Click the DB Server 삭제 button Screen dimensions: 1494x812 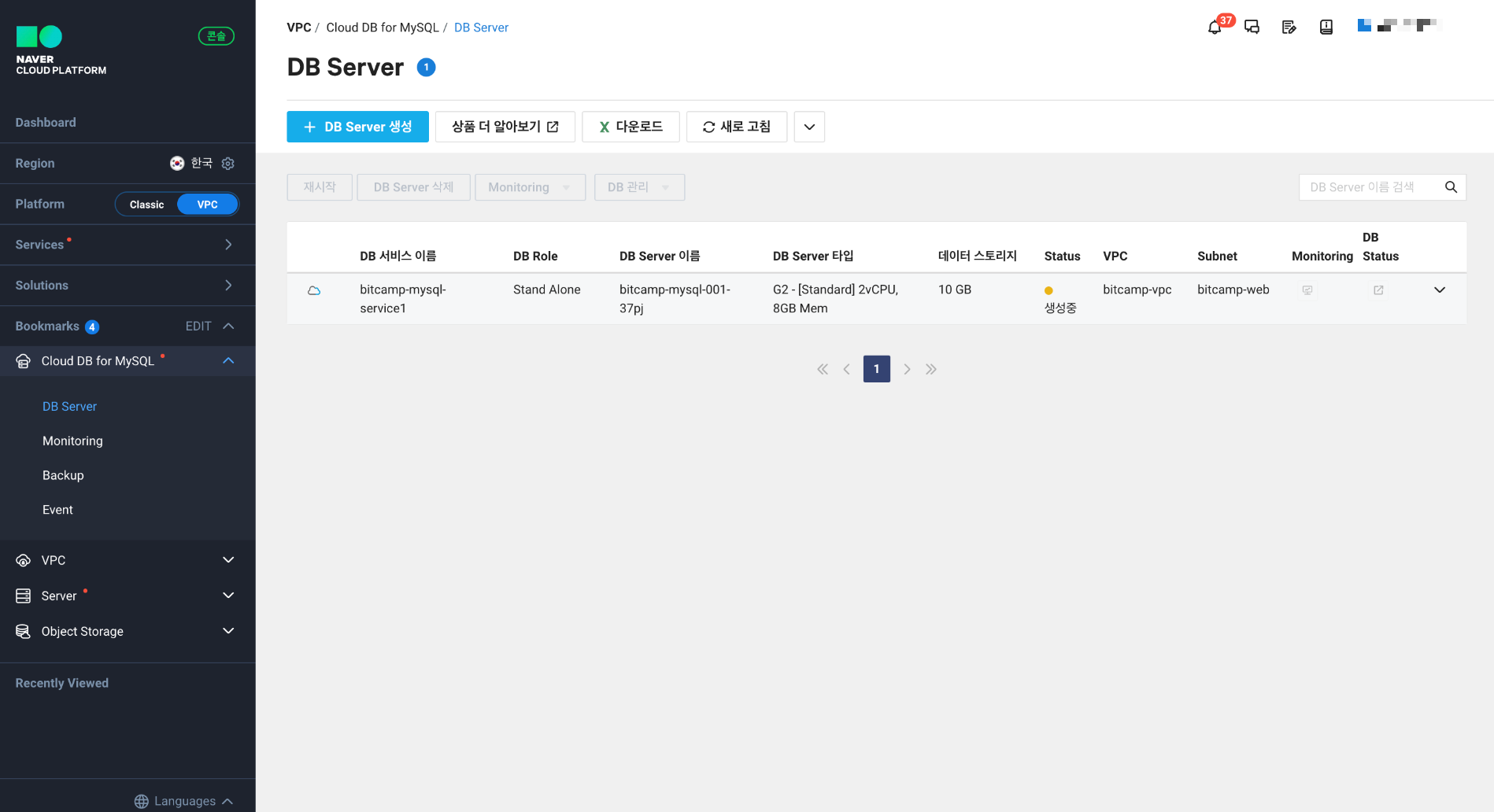click(413, 187)
